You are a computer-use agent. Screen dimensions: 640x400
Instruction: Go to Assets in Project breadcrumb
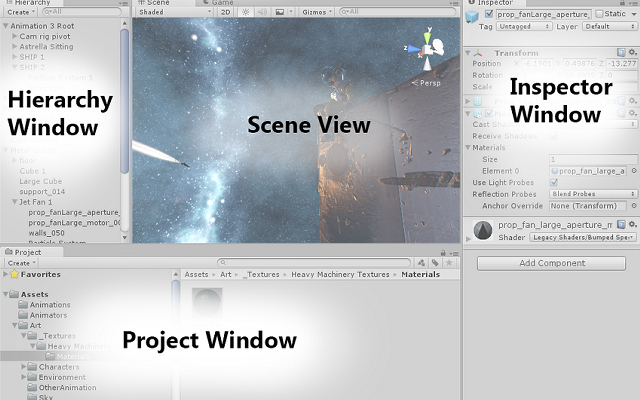(196, 274)
